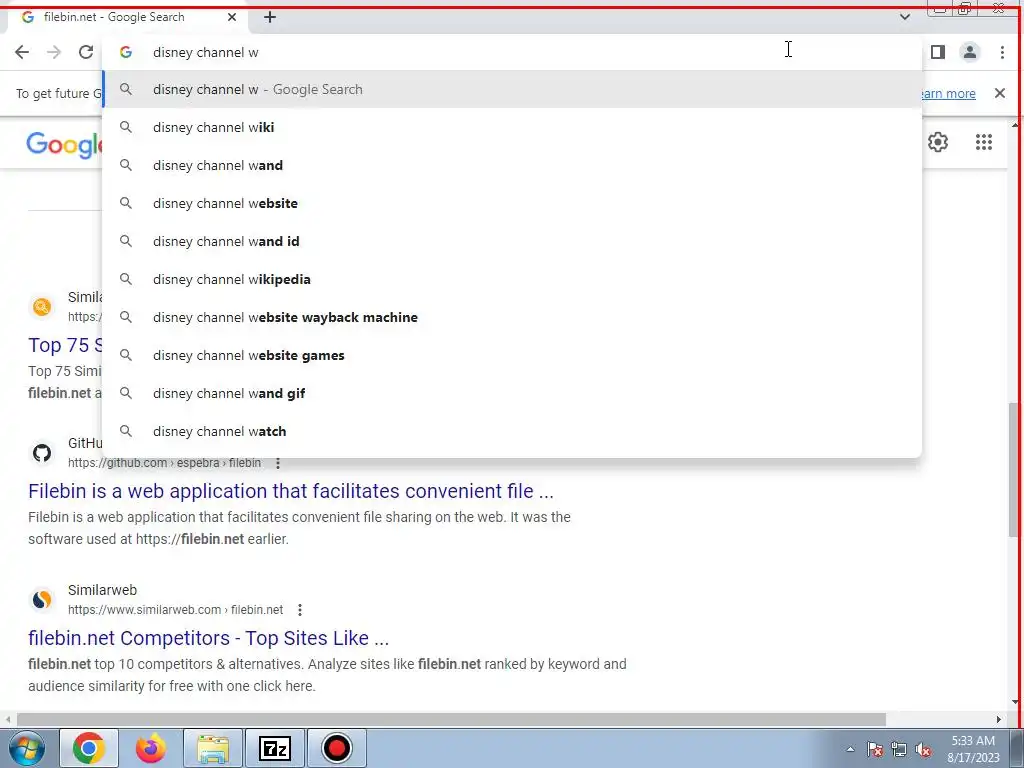The image size is (1024, 768).
Task: Select suggestion 'disney channel wand'
Action: point(513,165)
